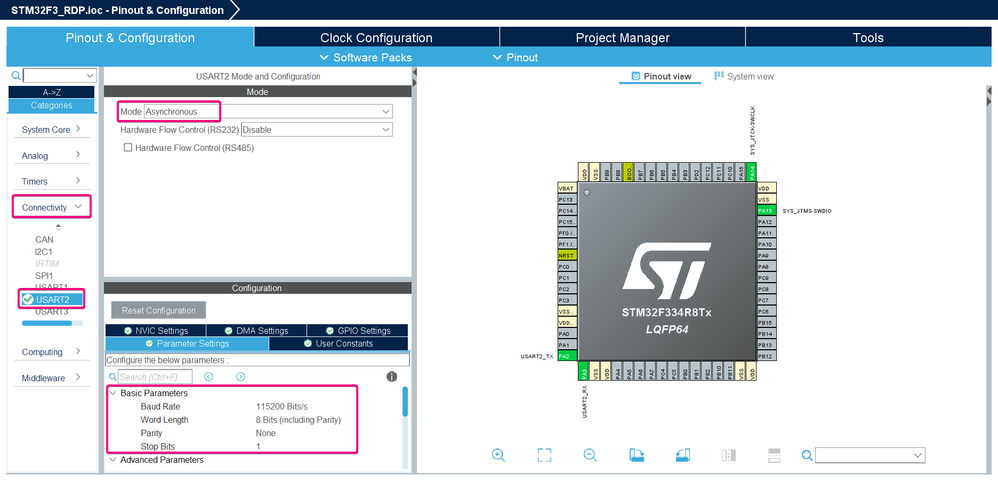Select pin PA0 on the chip

coord(567,333)
